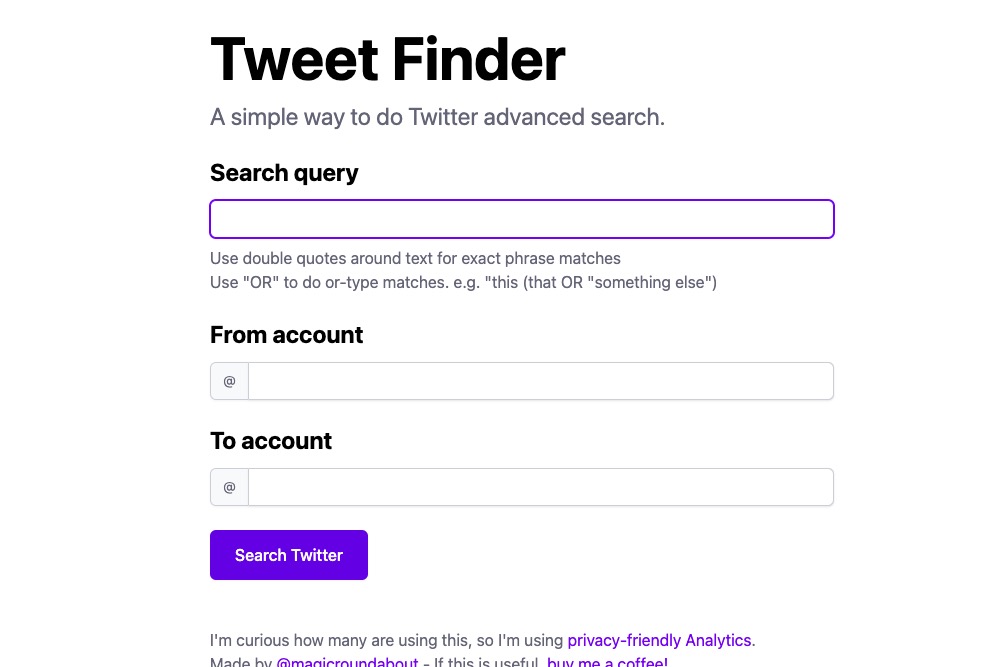1000x667 pixels.
Task: Click the From account label
Action: point(286,335)
